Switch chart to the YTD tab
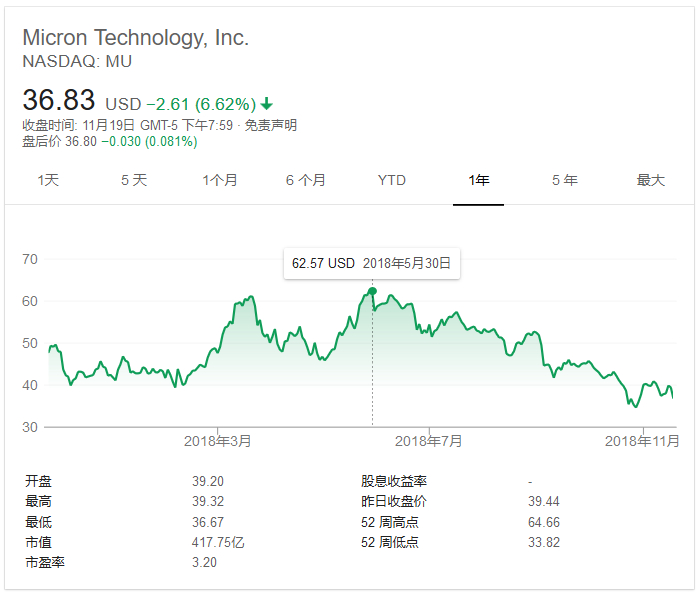Viewport: 699px width, 595px height. [392, 180]
